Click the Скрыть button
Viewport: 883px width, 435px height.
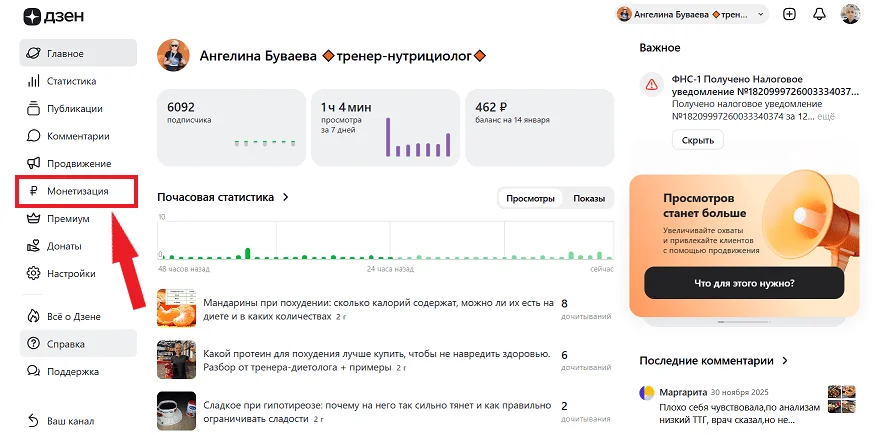(x=698, y=140)
